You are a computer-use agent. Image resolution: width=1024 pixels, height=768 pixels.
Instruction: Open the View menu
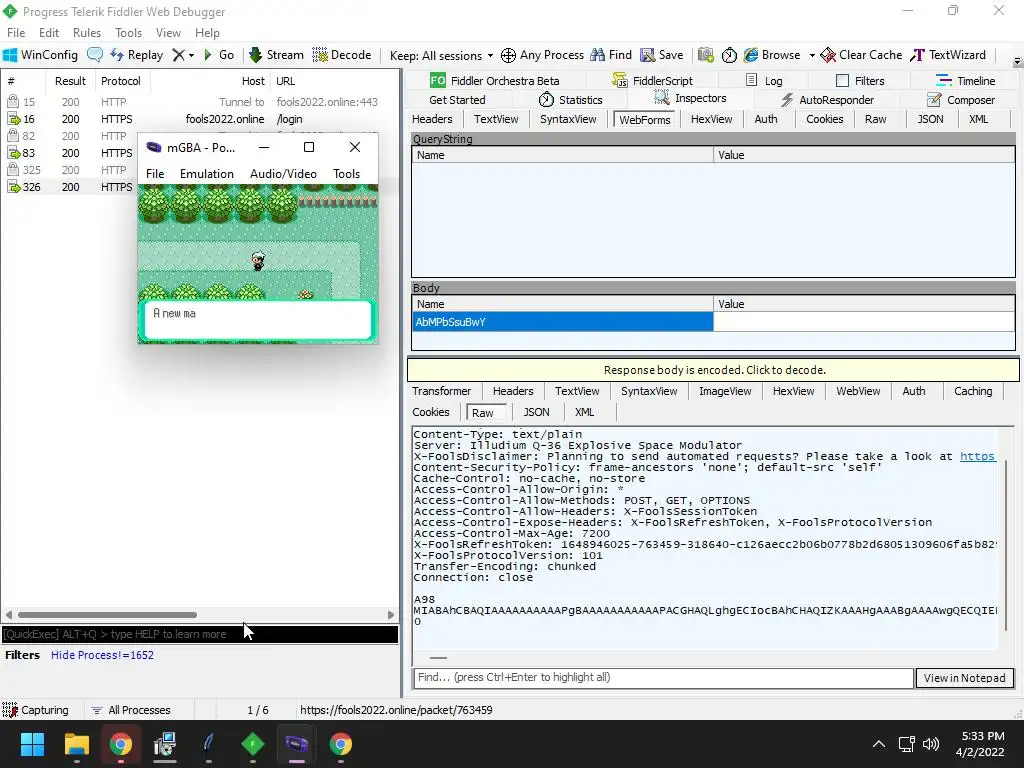(x=168, y=33)
